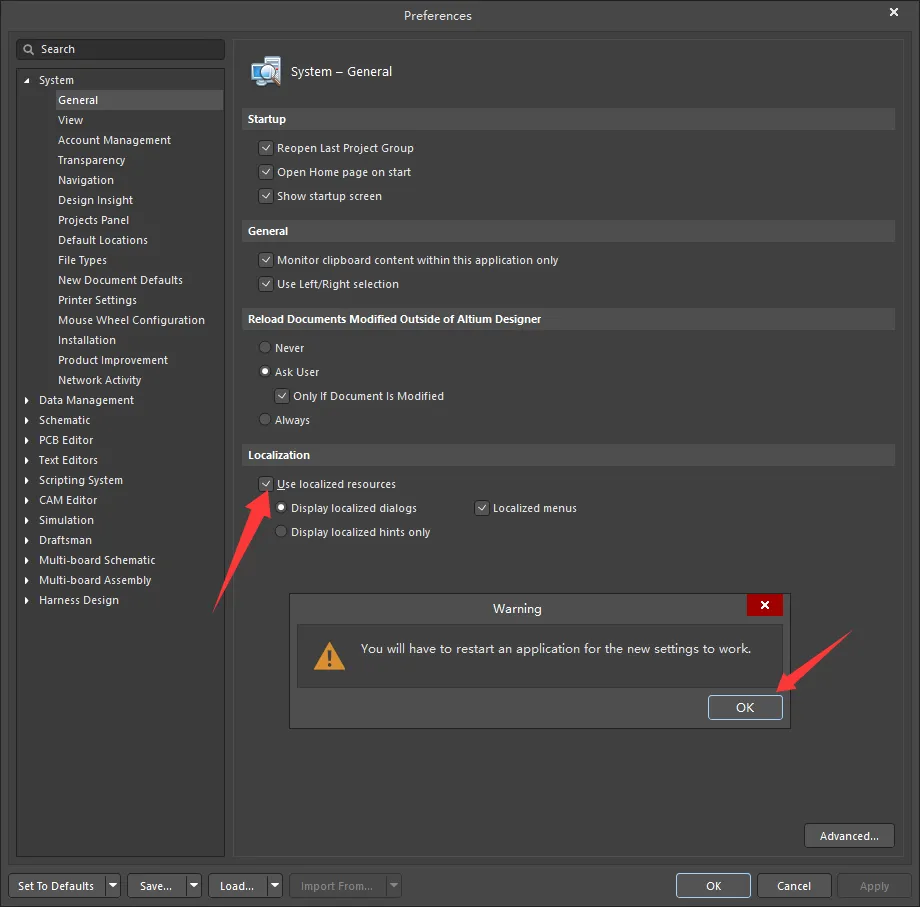This screenshot has height=907, width=920.
Task: Close the Warning dialog with red X
Action: click(765, 605)
